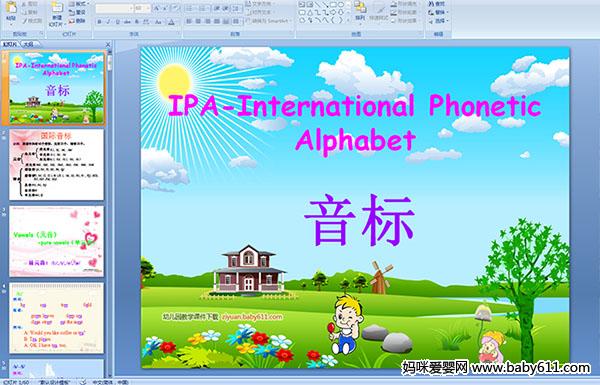The height and width of the screenshot is (385, 600).
Task: Open the font size combo box
Action: 143,8
